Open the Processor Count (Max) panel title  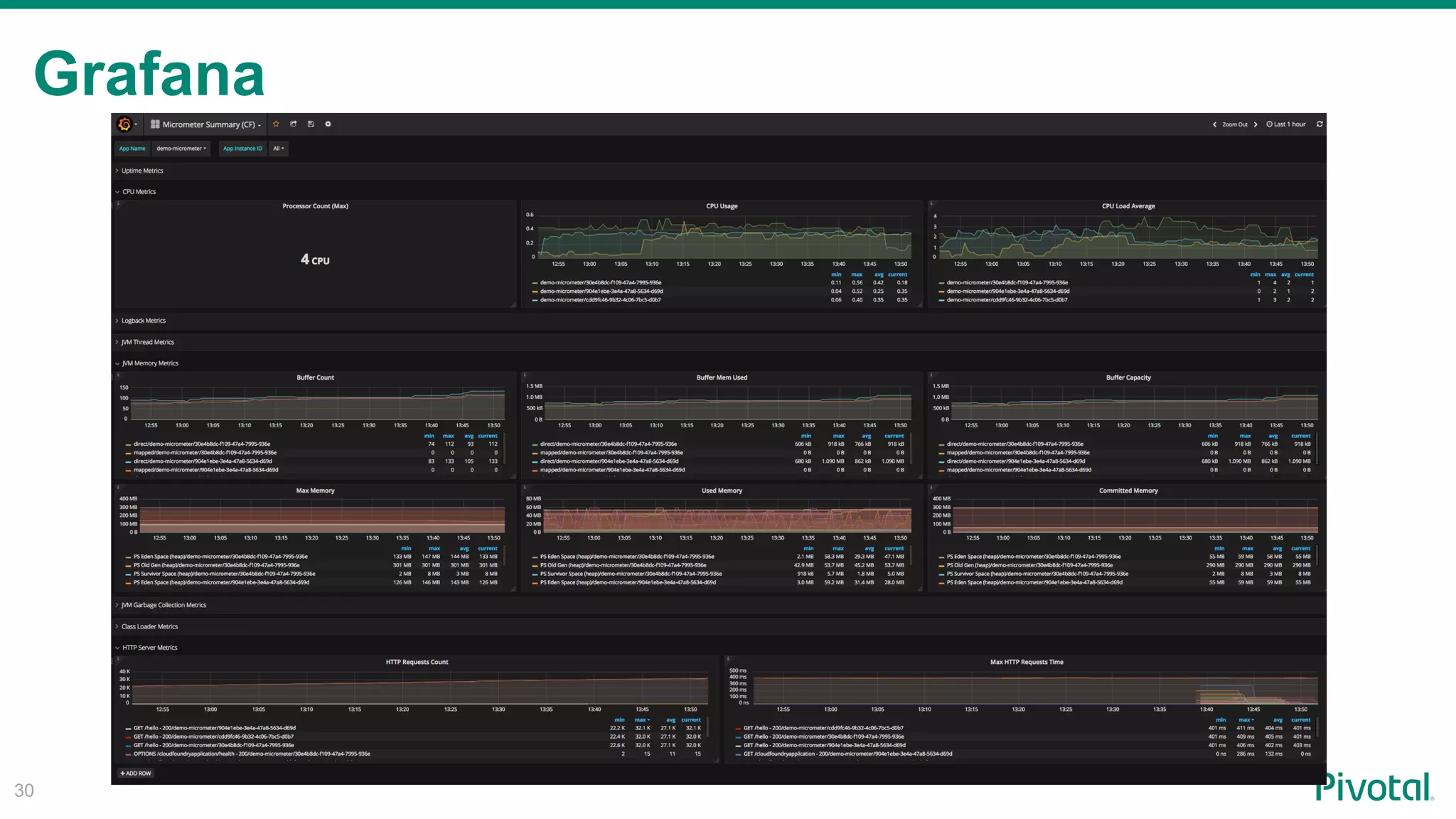(315, 206)
